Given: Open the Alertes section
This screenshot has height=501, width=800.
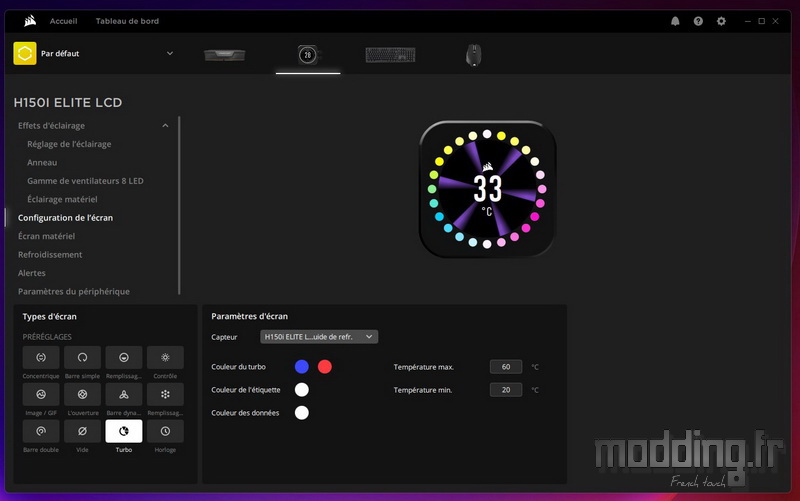Looking at the screenshot, I should pos(31,273).
